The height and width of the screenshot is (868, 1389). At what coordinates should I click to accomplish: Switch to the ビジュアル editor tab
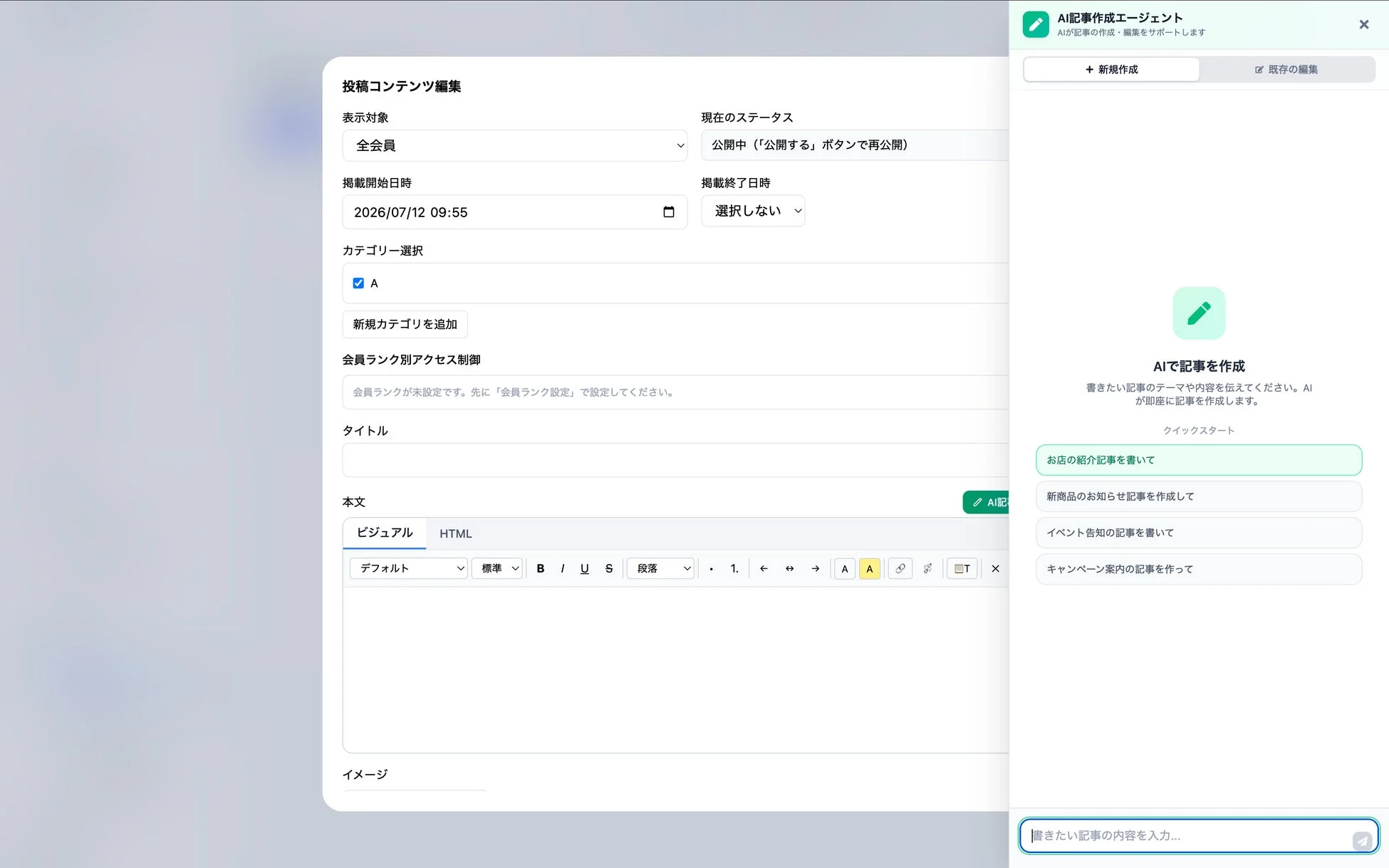pyautogui.click(x=385, y=533)
